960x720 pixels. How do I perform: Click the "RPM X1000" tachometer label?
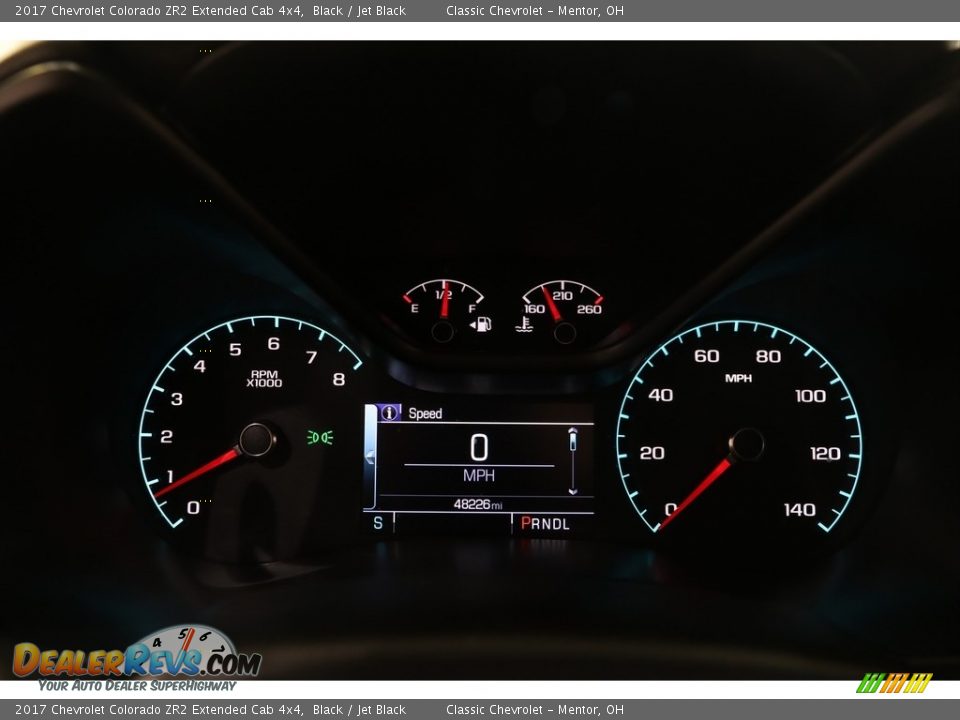point(264,379)
